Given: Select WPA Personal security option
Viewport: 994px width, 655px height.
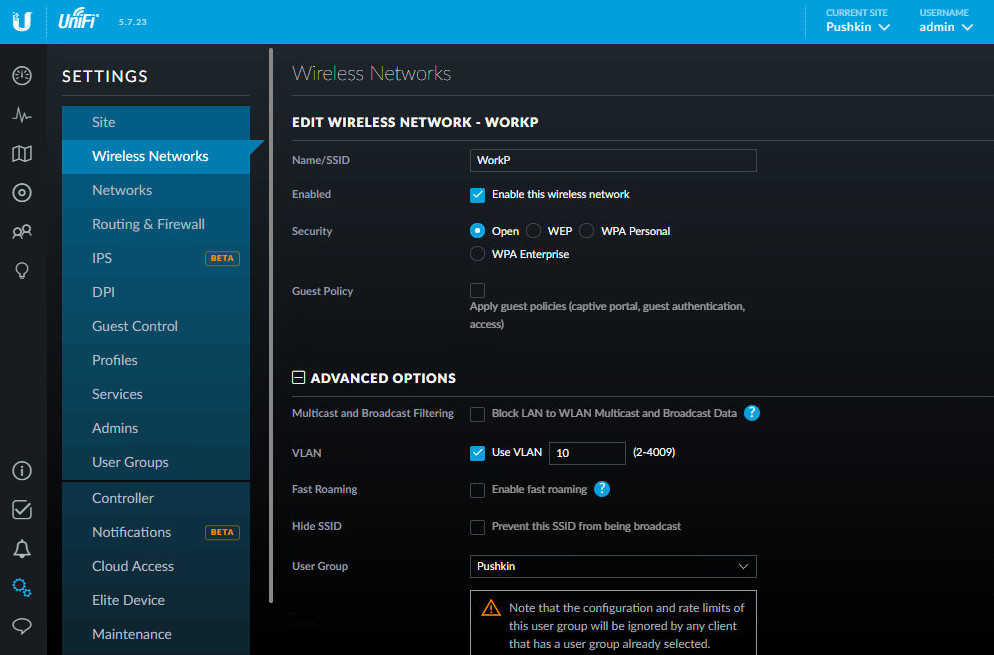Looking at the screenshot, I should pyautogui.click(x=586, y=231).
